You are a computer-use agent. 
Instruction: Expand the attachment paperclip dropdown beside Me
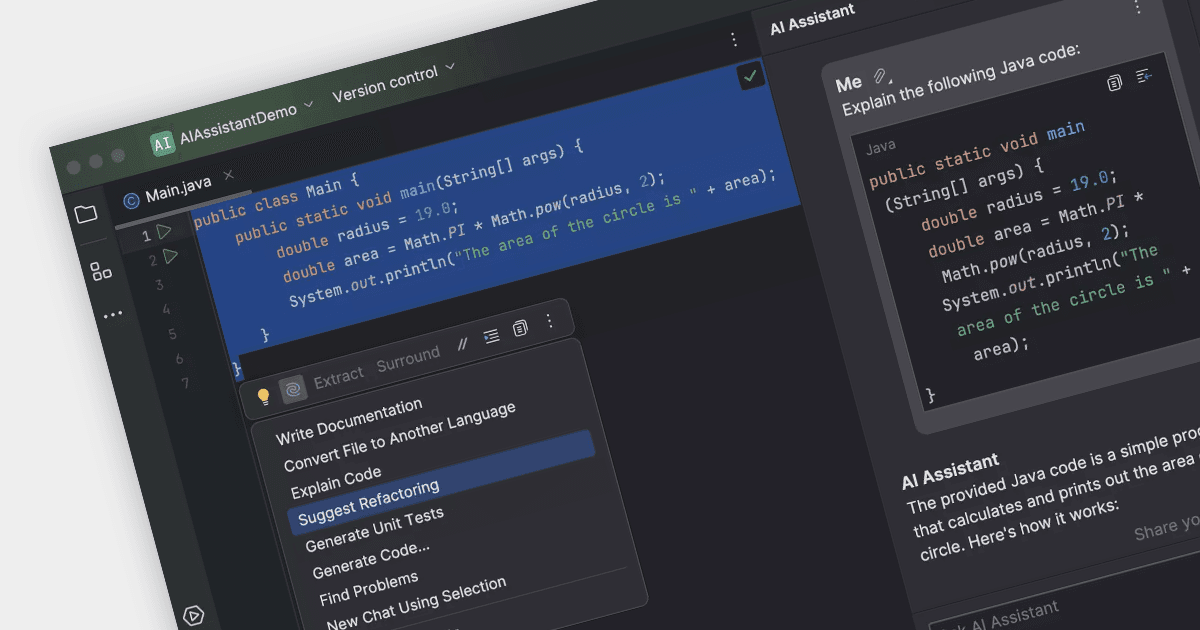[x=882, y=76]
